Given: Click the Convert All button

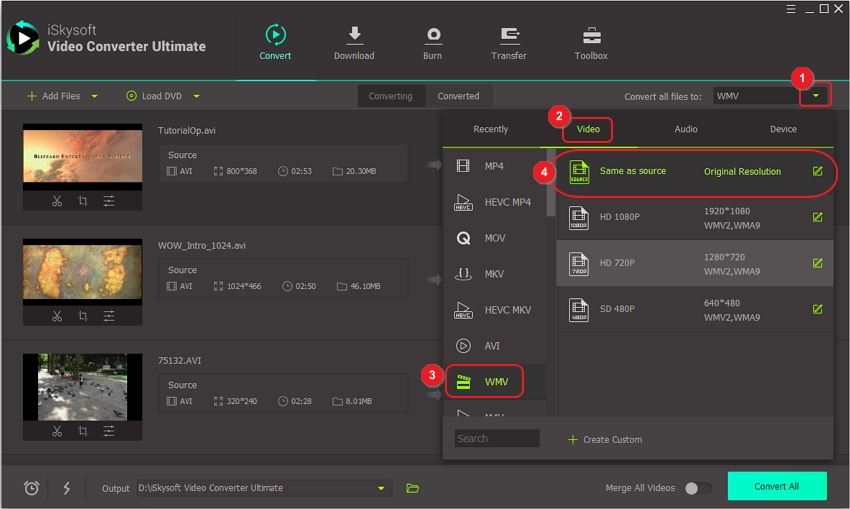Looking at the screenshot, I should pyautogui.click(x=776, y=486).
